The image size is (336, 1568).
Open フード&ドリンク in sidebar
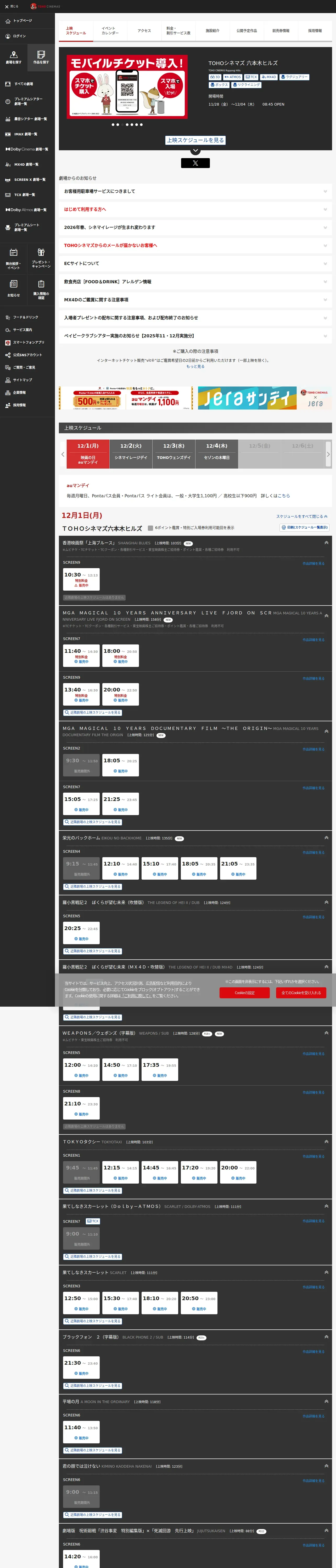pos(22,317)
